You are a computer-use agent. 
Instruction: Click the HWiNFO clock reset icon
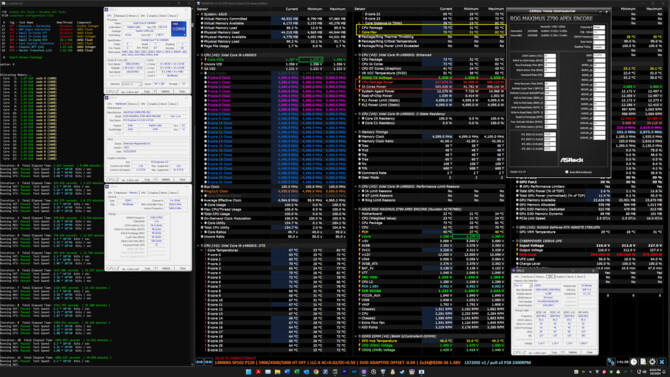[x=634, y=362]
